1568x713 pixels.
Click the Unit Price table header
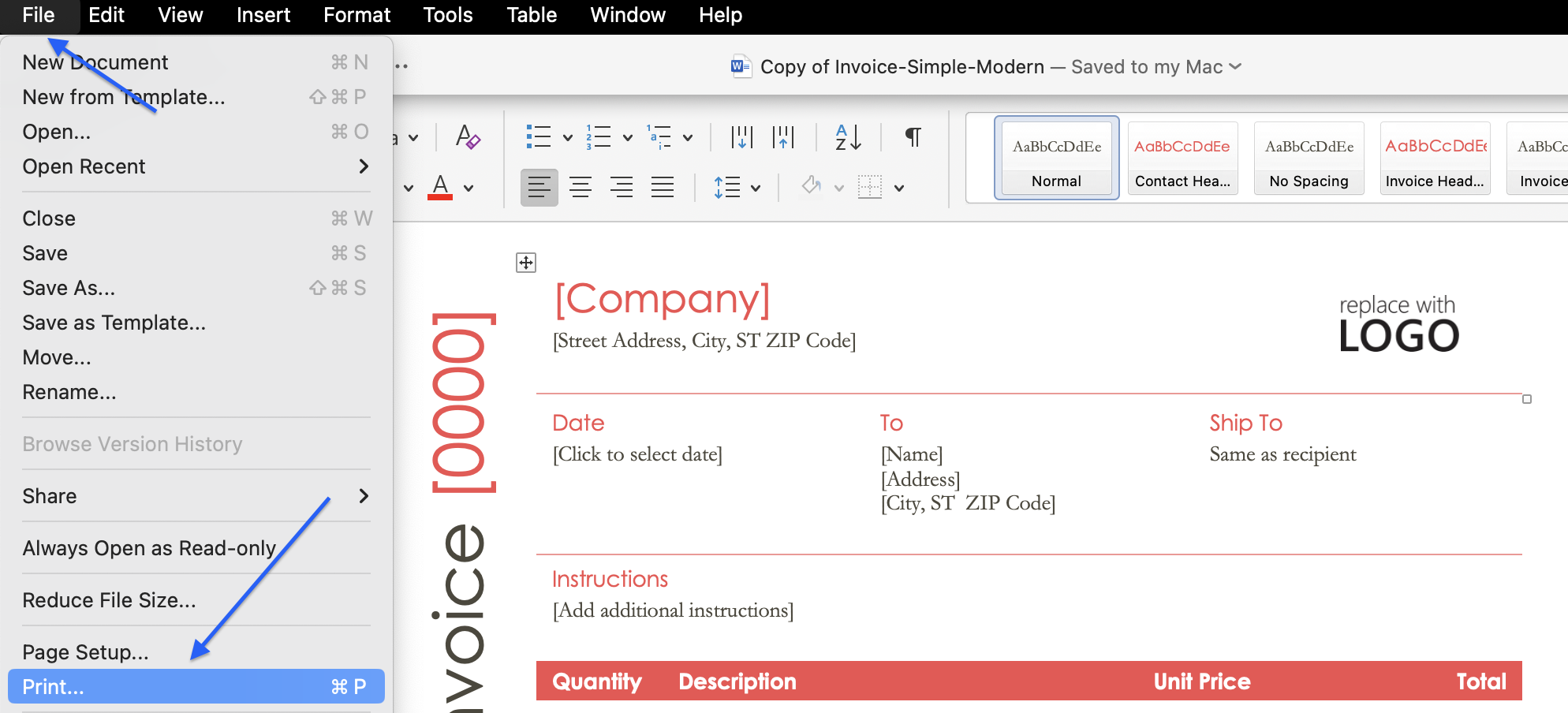1202,681
